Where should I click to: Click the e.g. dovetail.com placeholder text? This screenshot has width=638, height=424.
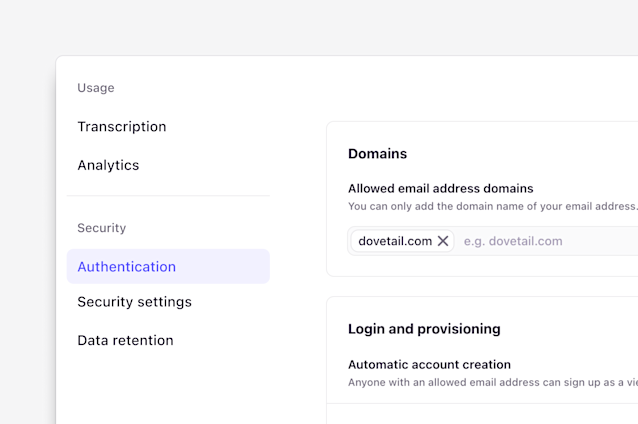[513, 241]
